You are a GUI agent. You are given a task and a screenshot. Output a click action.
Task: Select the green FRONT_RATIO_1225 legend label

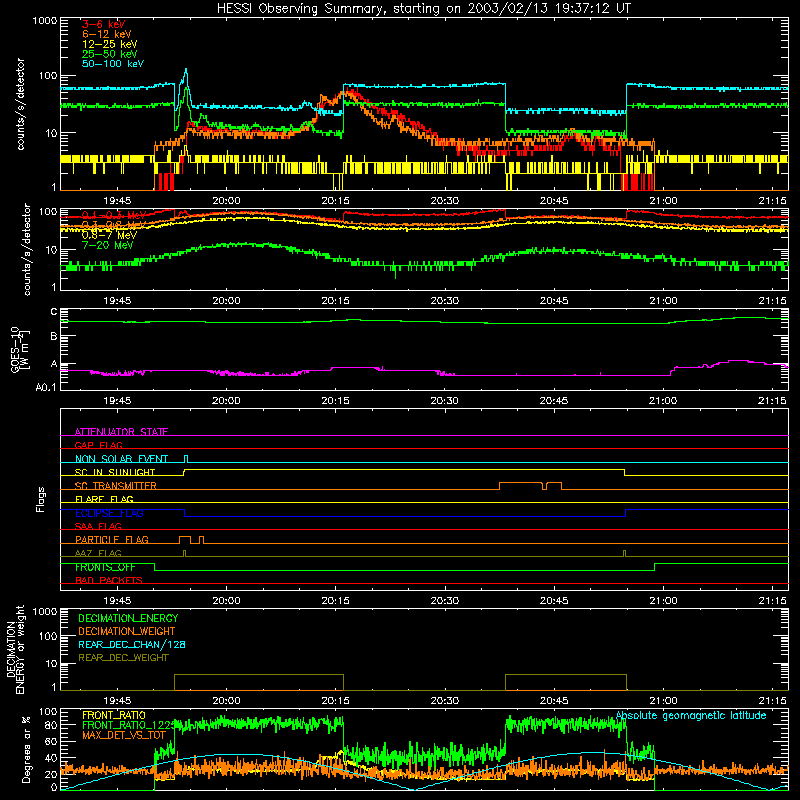128,725
